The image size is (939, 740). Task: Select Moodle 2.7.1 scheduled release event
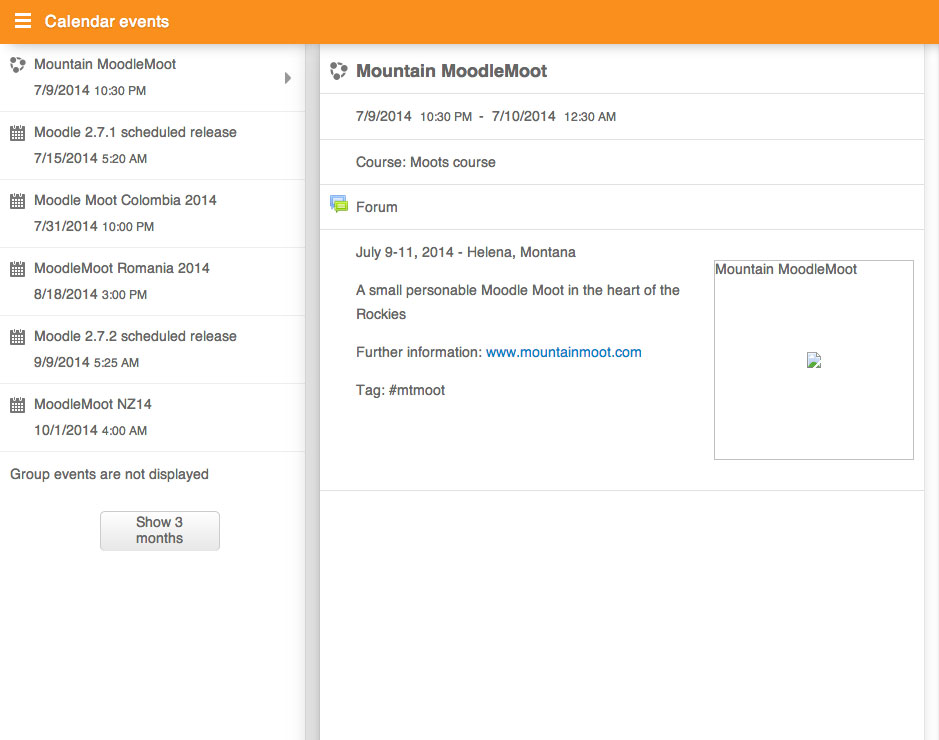point(152,145)
